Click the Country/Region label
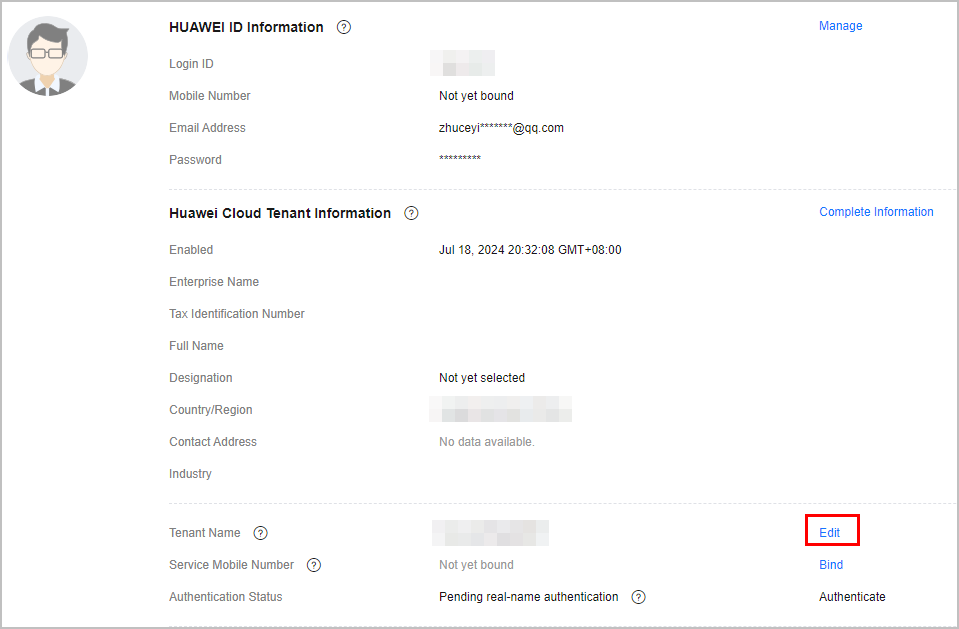Screen dimensions: 959x629 (210, 410)
